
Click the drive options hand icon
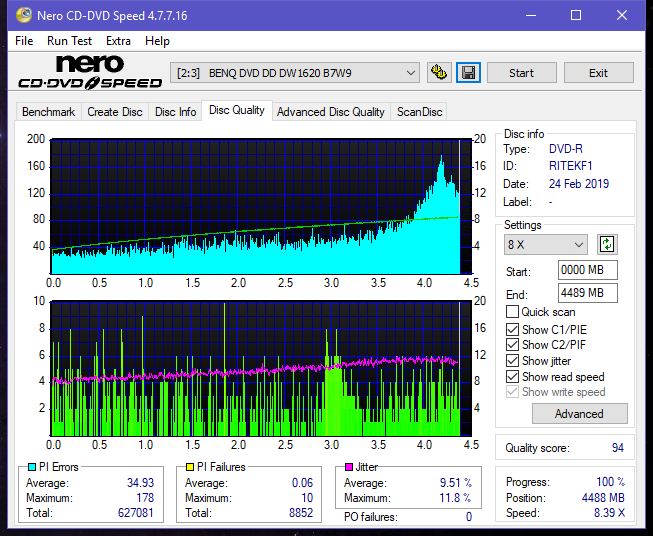[439, 73]
